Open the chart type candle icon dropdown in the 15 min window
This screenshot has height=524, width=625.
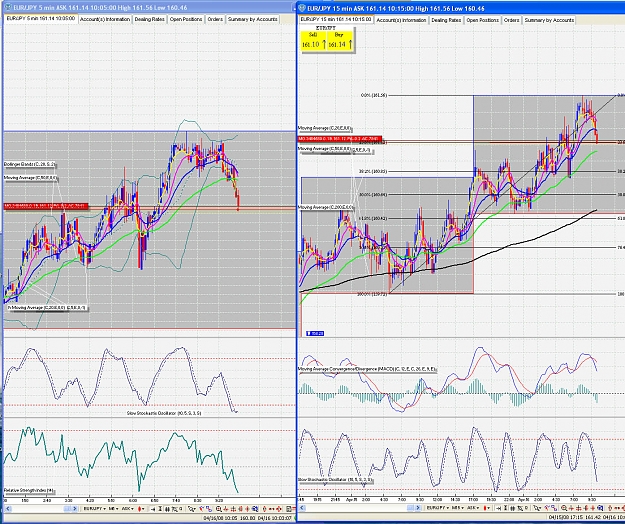pos(487,508)
